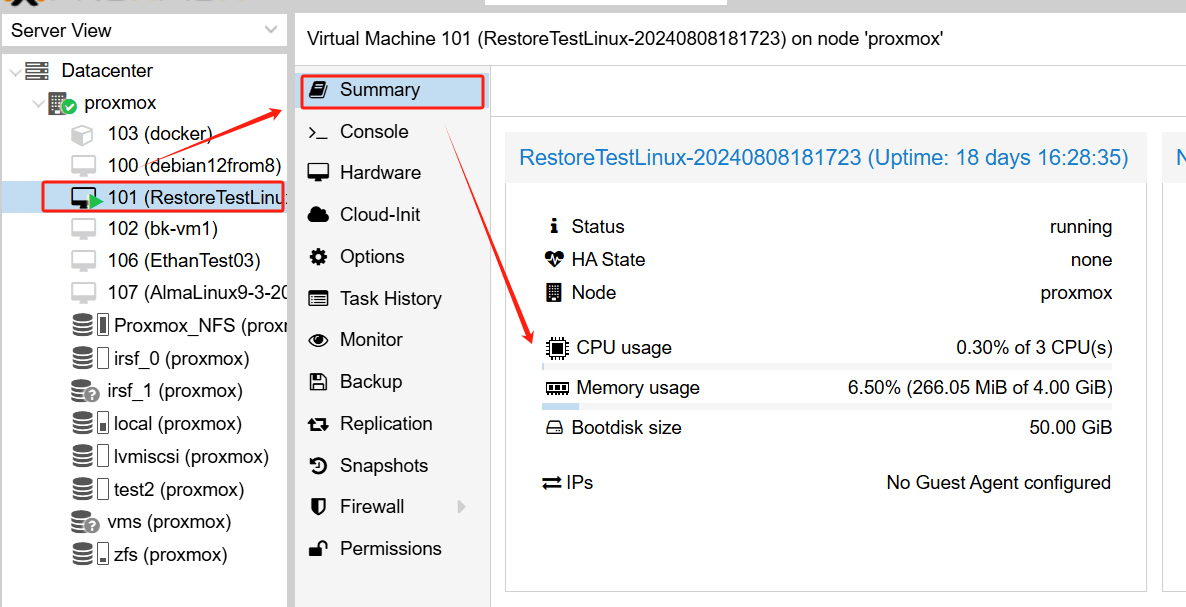Collapse the proxmox node expander
Viewport: 1186px width, 607px height.
tap(39, 103)
